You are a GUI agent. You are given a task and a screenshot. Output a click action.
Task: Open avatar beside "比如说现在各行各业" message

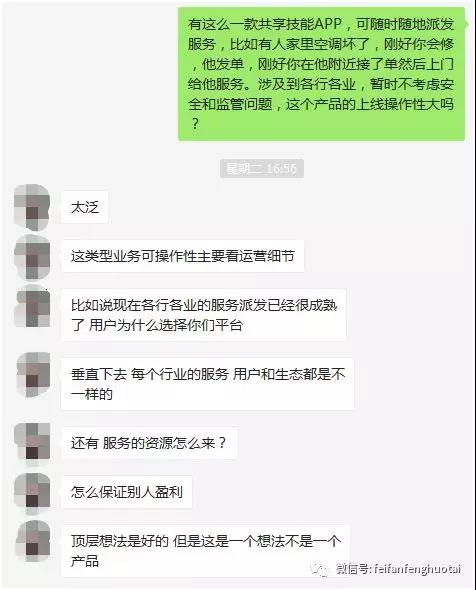[x=32, y=306]
